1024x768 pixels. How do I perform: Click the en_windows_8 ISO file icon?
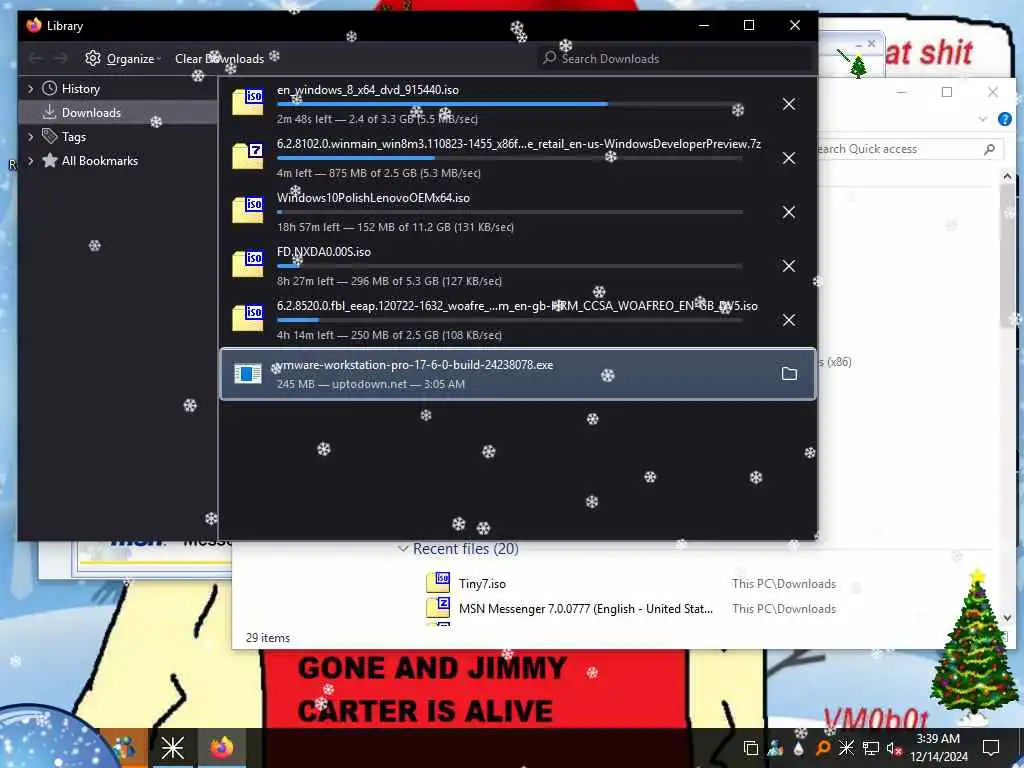[x=248, y=103]
